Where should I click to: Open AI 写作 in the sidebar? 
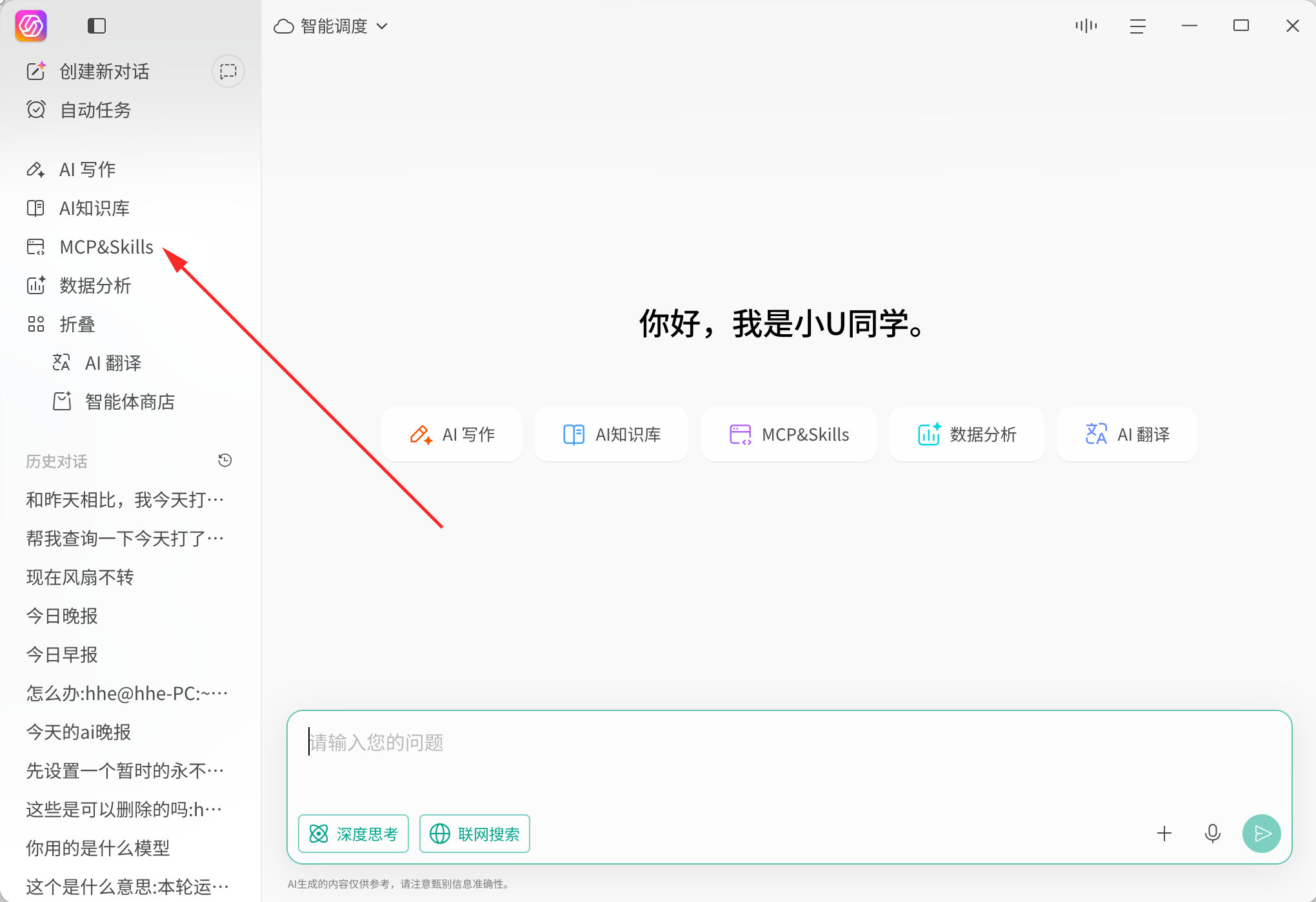coord(71,170)
